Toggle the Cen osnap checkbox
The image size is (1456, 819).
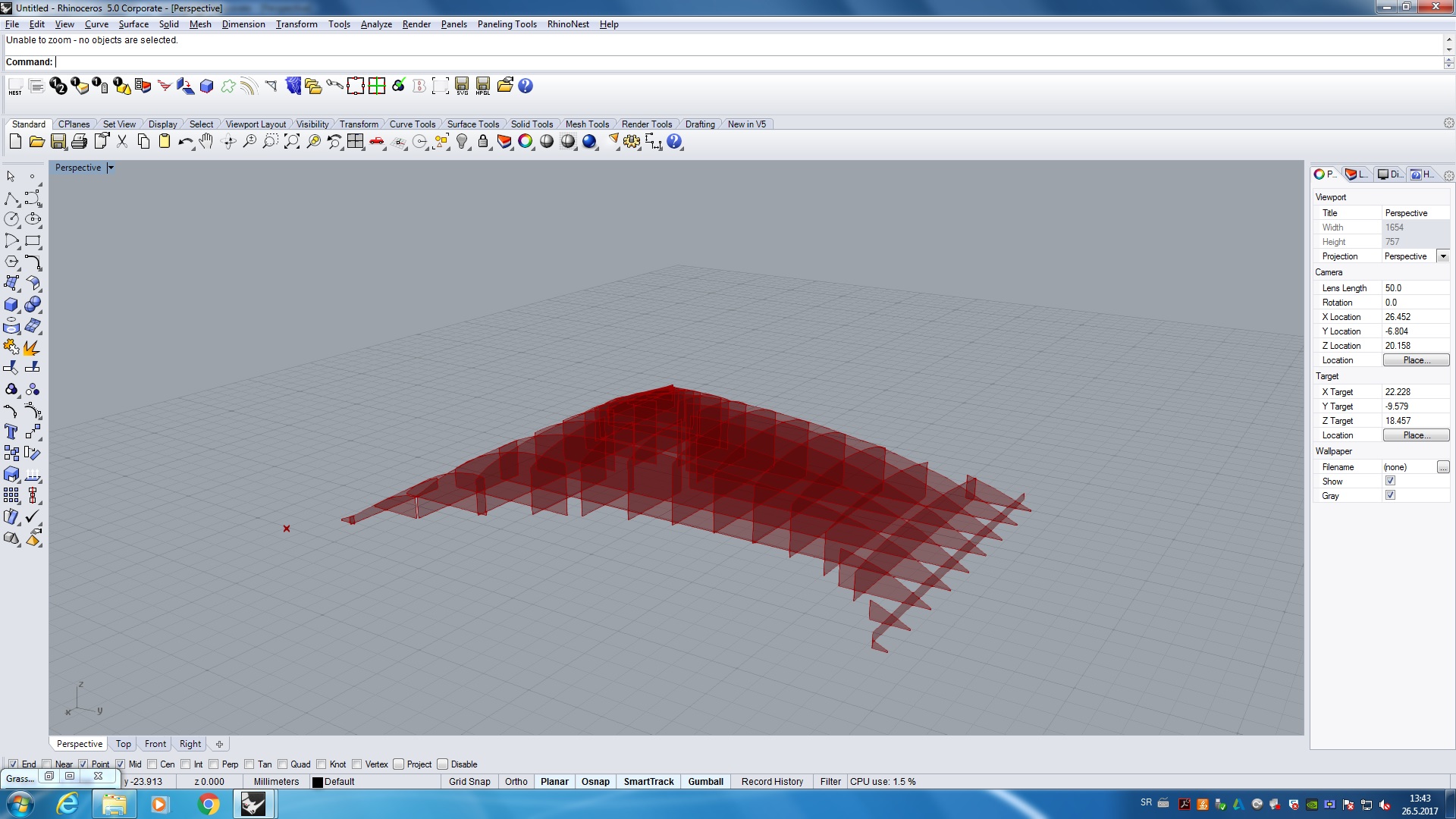coord(152,764)
